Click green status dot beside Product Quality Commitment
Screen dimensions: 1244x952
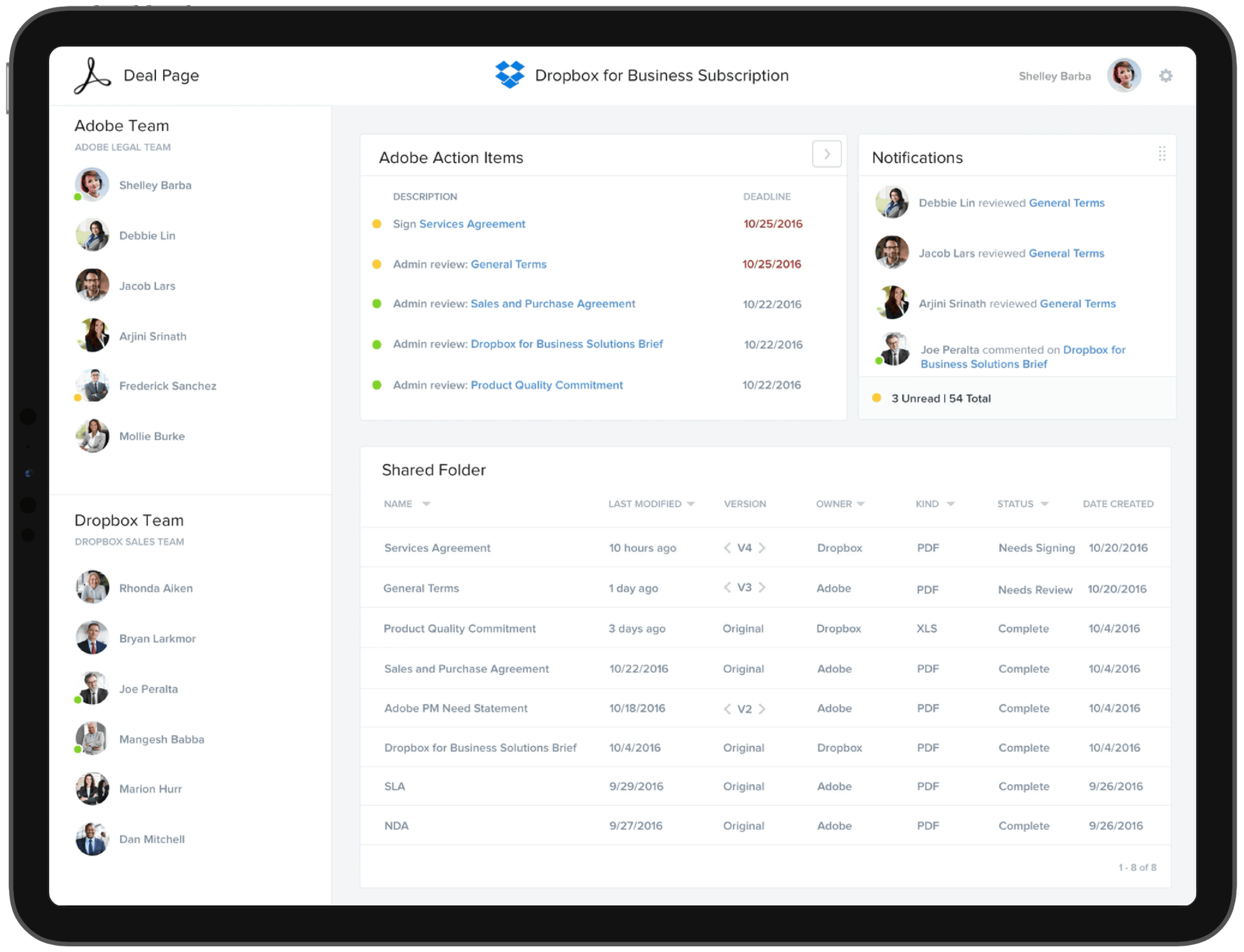(x=377, y=385)
